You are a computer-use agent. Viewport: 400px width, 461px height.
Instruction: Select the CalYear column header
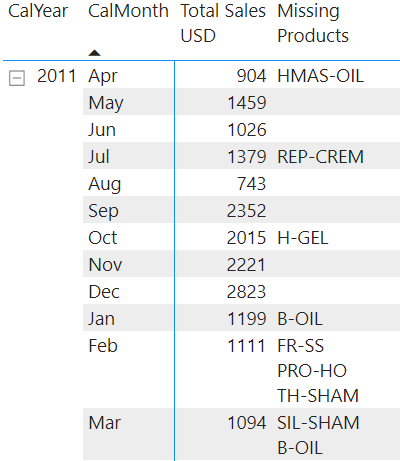click(x=38, y=11)
